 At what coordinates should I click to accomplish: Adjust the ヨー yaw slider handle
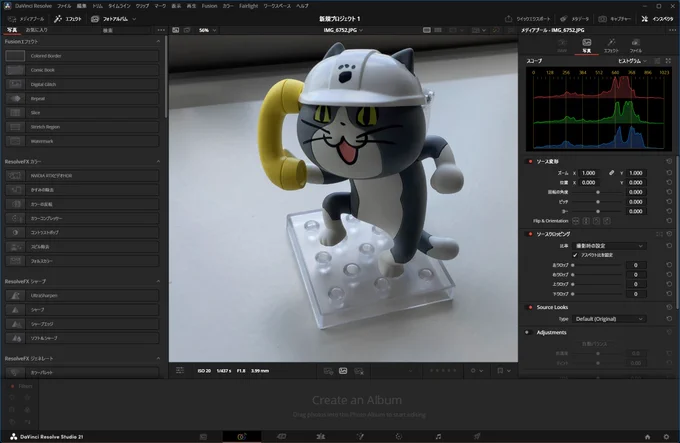tap(598, 211)
